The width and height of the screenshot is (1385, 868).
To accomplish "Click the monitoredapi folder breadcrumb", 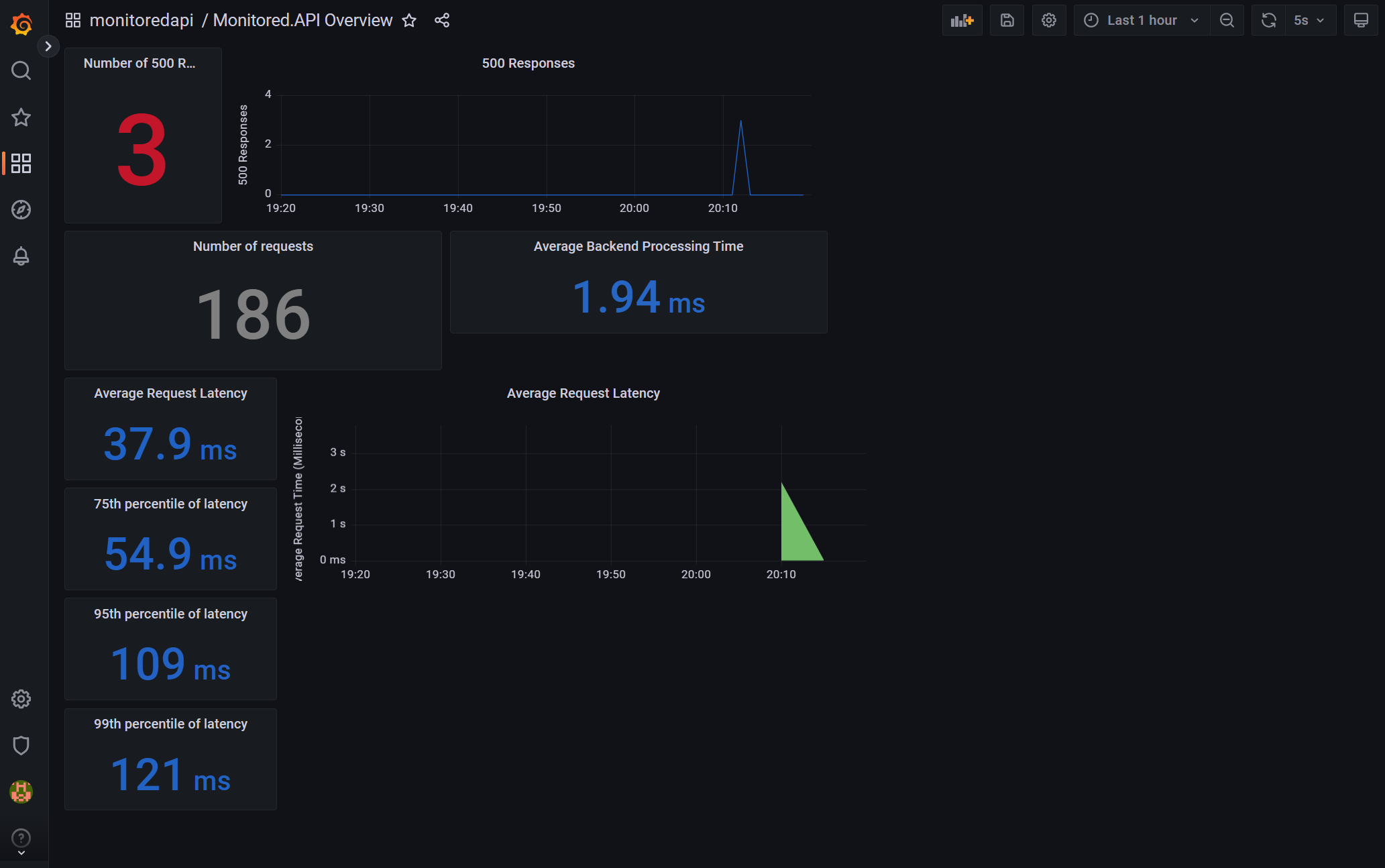I will 142,20.
